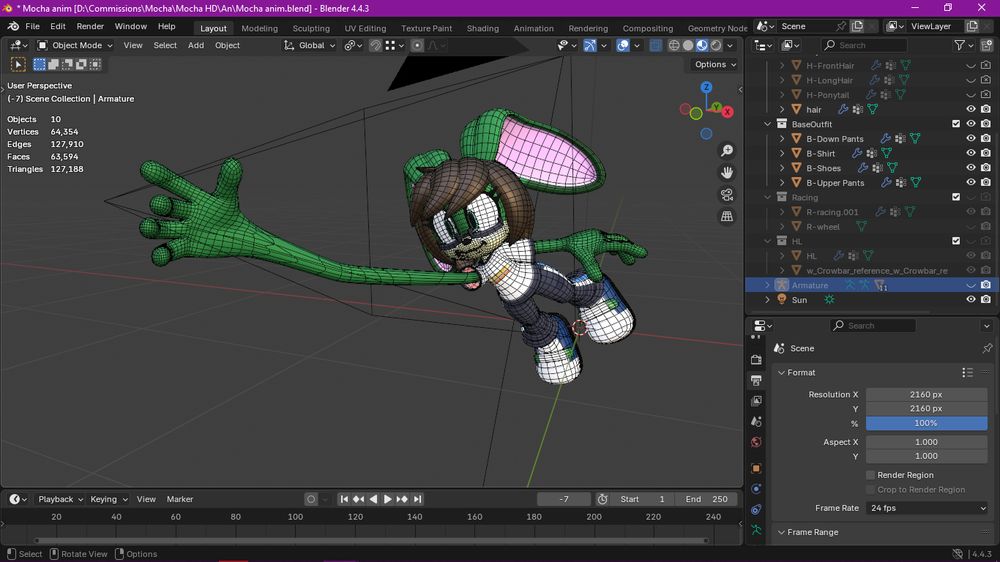Open the Keying dropdown in timeline
1000x562 pixels.
[x=108, y=499]
